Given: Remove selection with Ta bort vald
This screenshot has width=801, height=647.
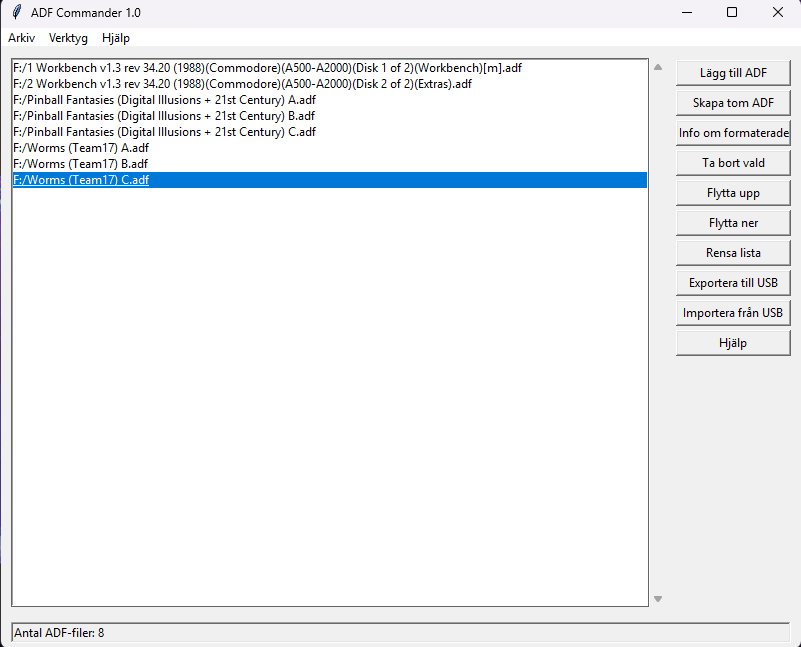Looking at the screenshot, I should pos(733,163).
